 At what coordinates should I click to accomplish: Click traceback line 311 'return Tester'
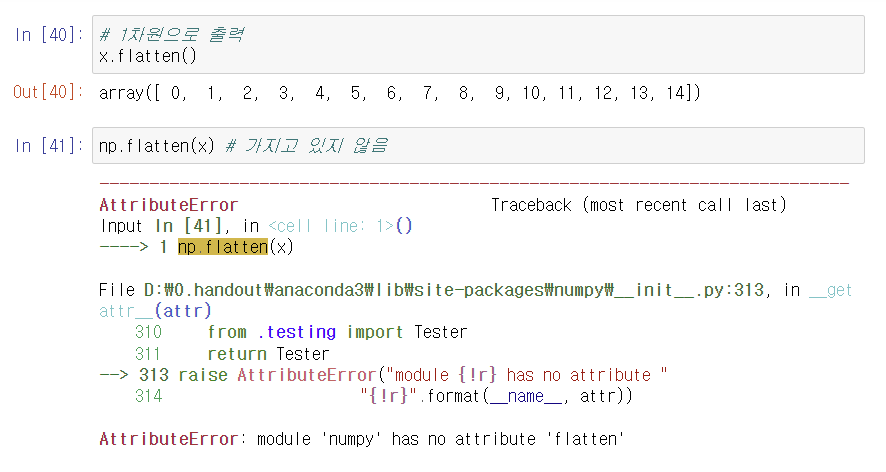click(x=232, y=354)
